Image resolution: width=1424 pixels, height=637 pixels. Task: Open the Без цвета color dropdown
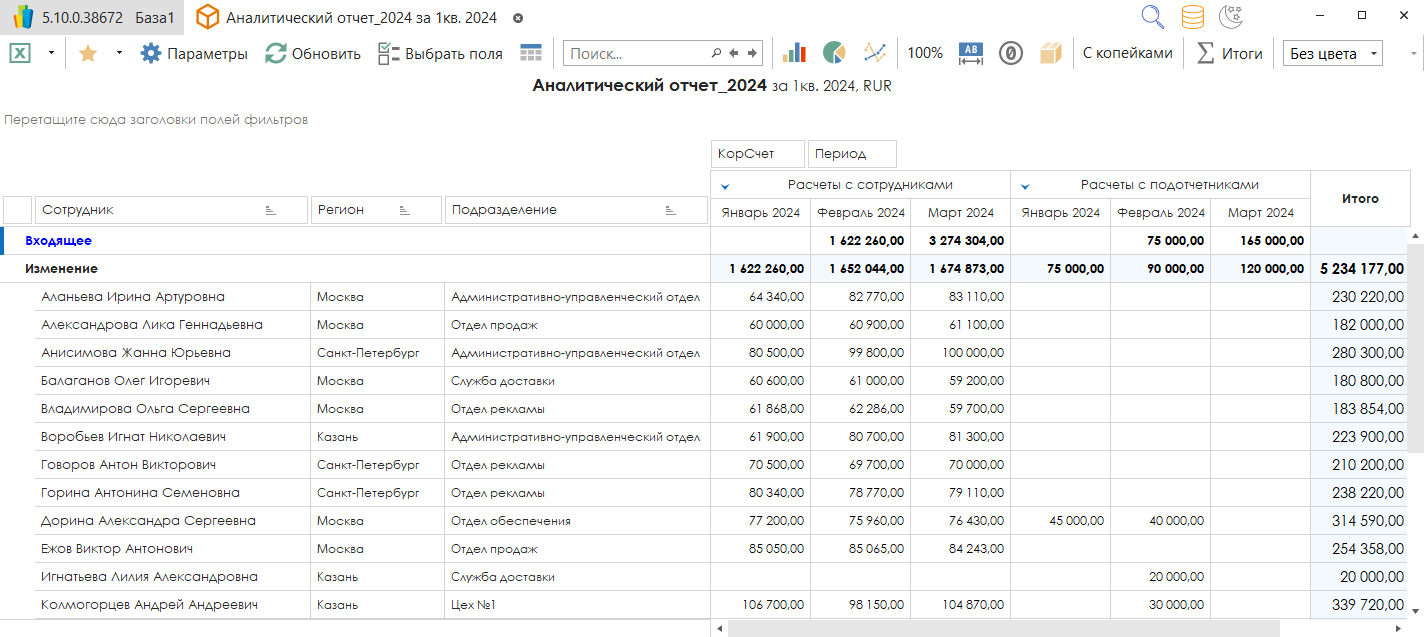[1333, 53]
